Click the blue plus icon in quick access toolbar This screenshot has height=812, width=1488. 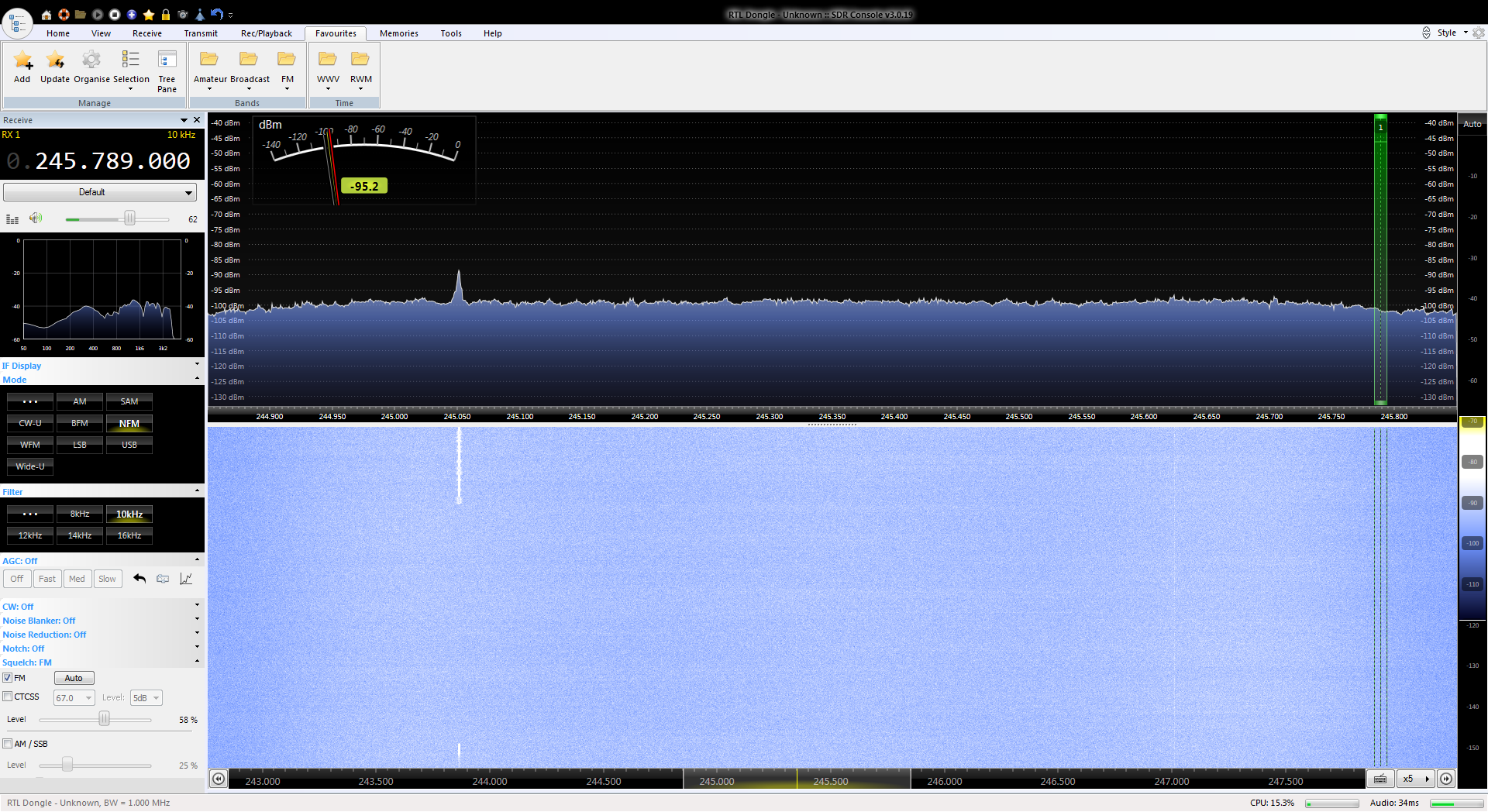pyautogui.click(x=132, y=15)
